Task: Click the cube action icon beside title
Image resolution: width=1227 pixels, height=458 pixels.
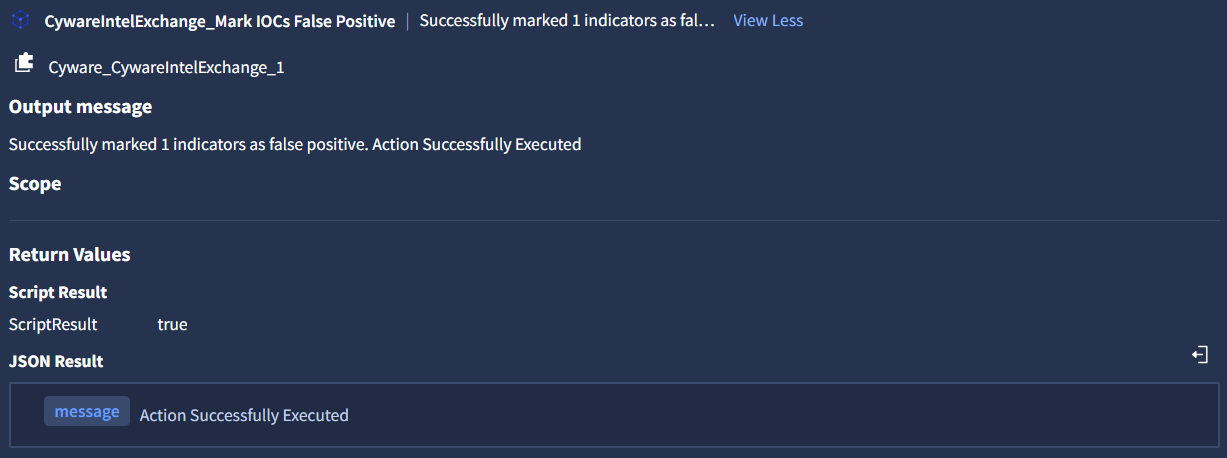Action: [21, 21]
